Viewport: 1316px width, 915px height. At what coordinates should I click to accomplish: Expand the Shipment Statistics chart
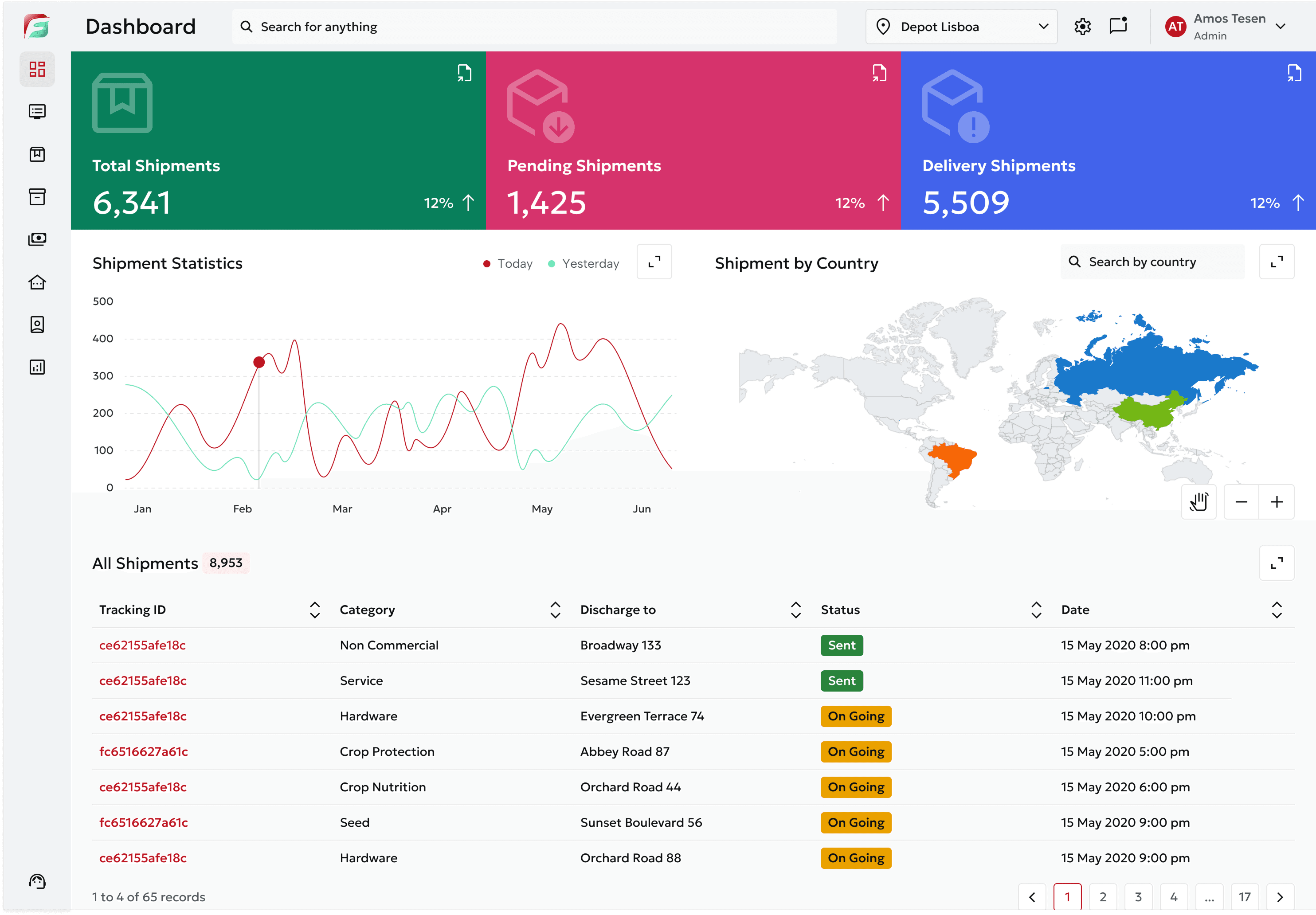click(654, 262)
